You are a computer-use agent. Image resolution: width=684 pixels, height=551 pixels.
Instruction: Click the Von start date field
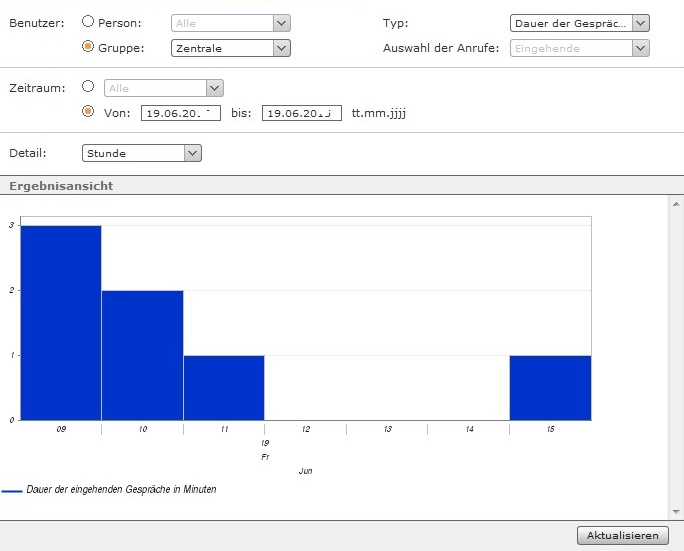180,113
